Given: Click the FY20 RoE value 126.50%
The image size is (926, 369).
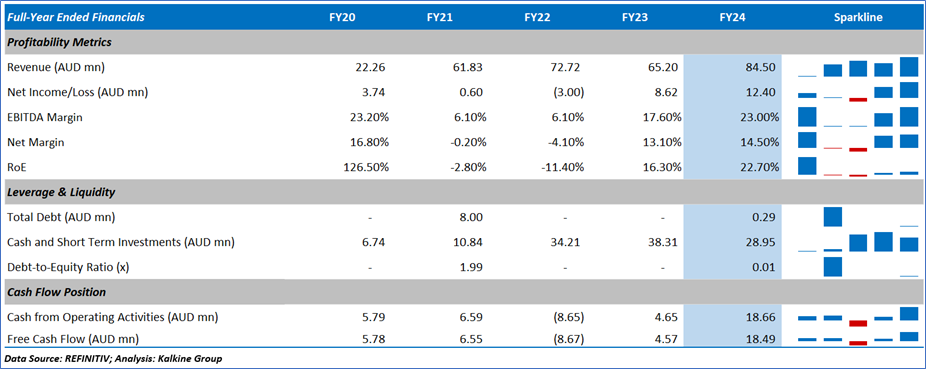Looking at the screenshot, I should (366, 167).
